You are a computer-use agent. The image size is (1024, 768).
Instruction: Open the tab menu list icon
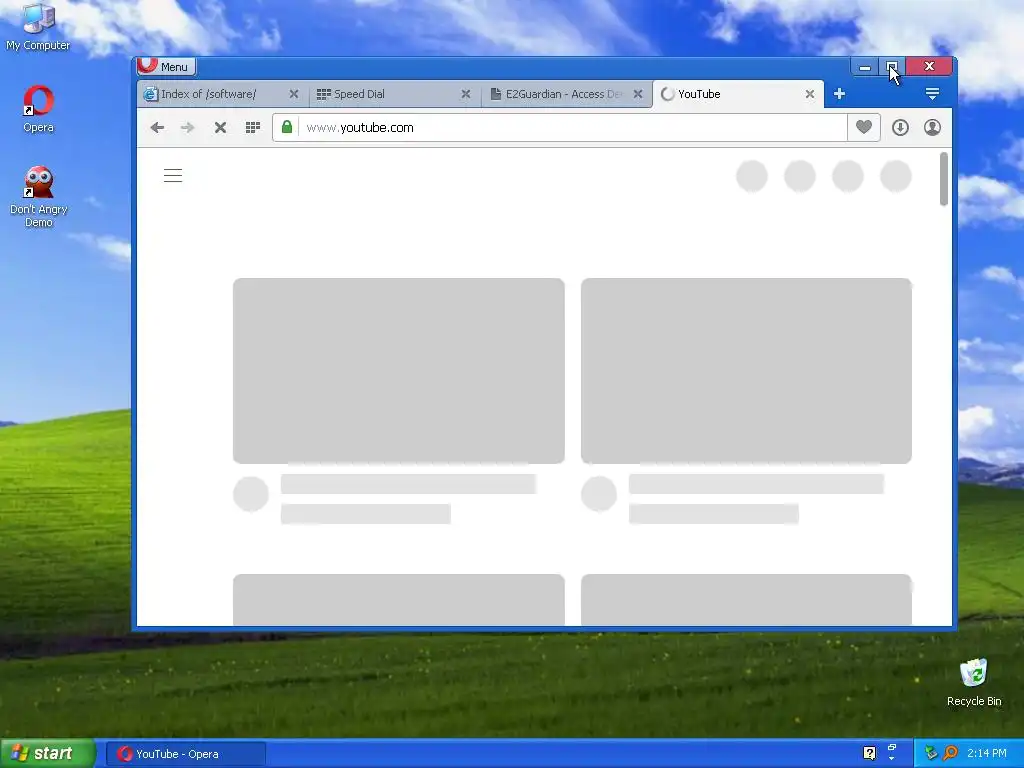point(933,94)
